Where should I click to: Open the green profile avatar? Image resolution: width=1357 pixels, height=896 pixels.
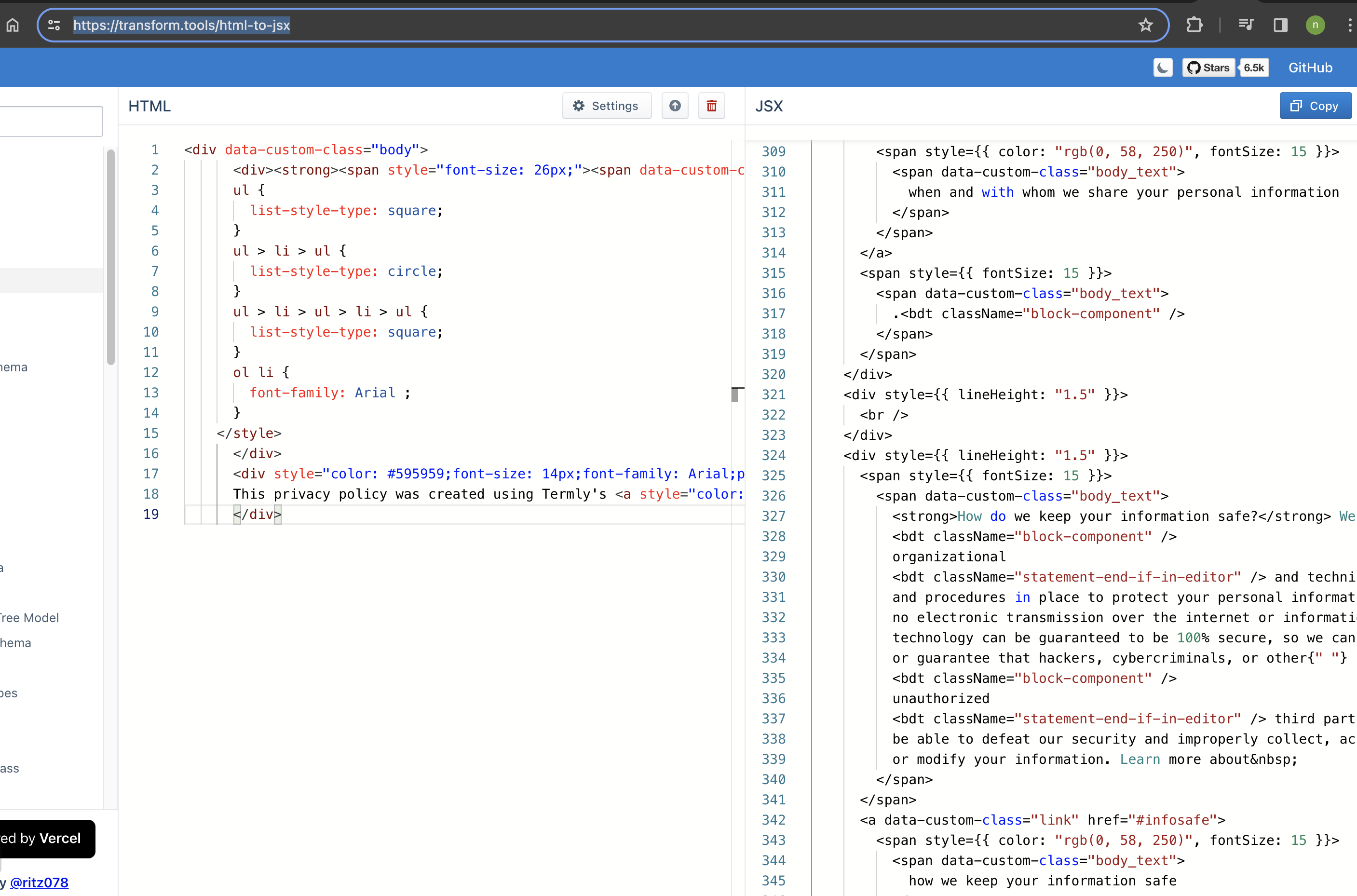pyautogui.click(x=1315, y=25)
